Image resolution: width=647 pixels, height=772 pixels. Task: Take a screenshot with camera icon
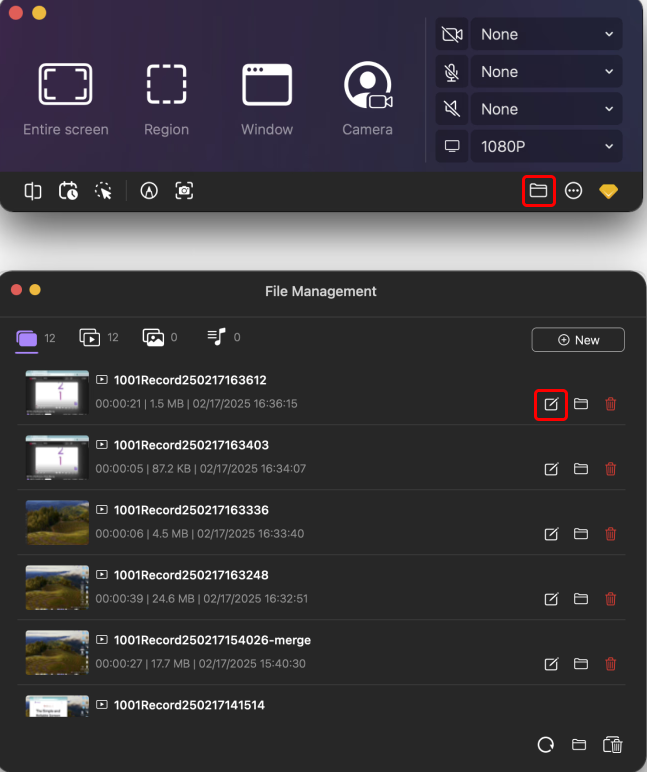click(184, 191)
